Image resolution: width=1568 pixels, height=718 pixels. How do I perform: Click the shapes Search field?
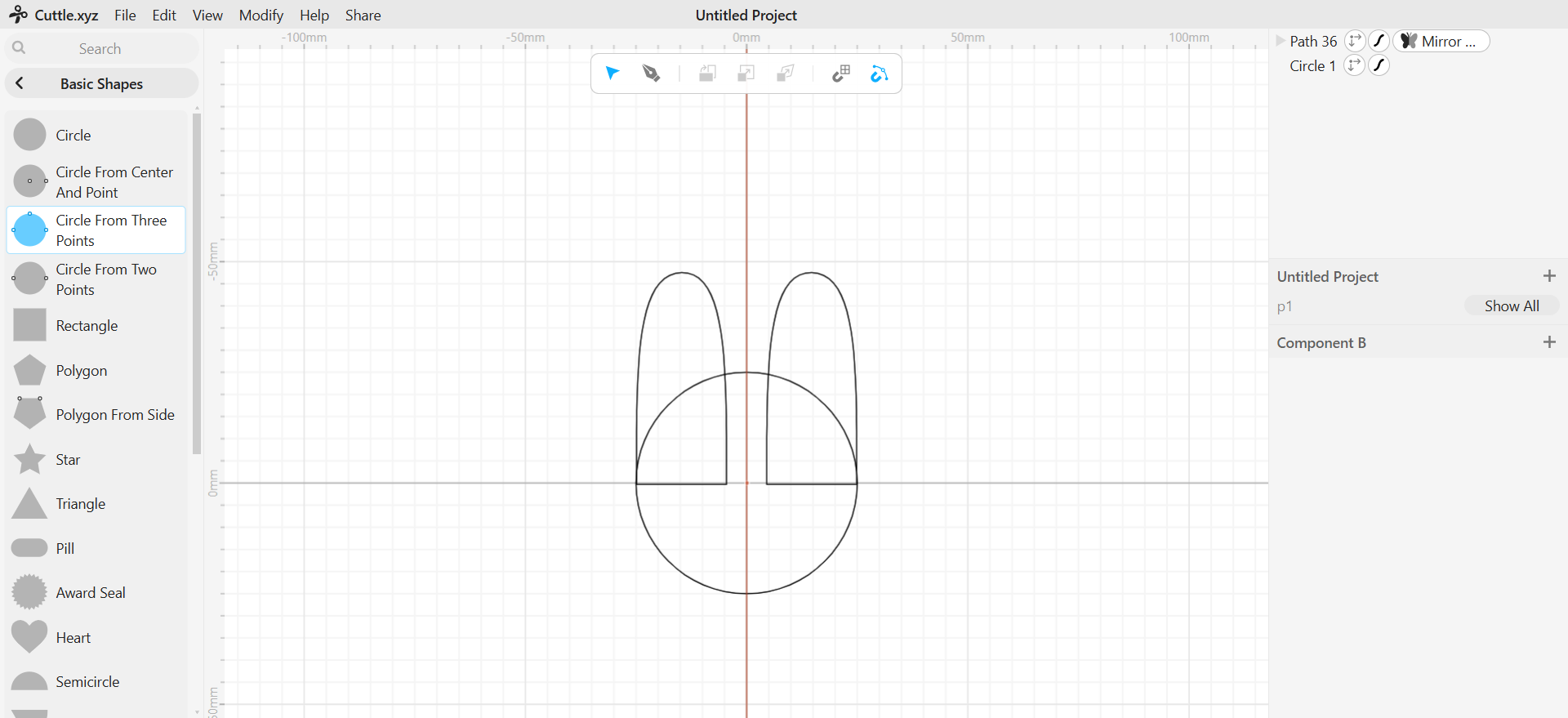102,48
